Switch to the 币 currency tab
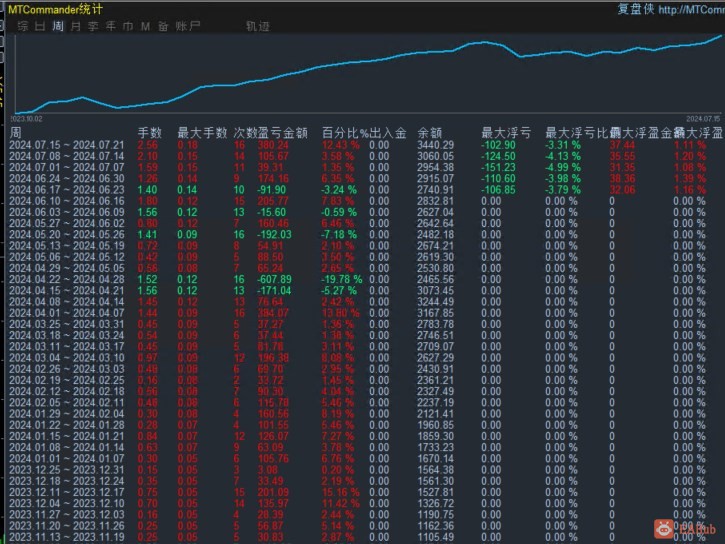Image resolution: width=725 pixels, height=544 pixels. 128,26
